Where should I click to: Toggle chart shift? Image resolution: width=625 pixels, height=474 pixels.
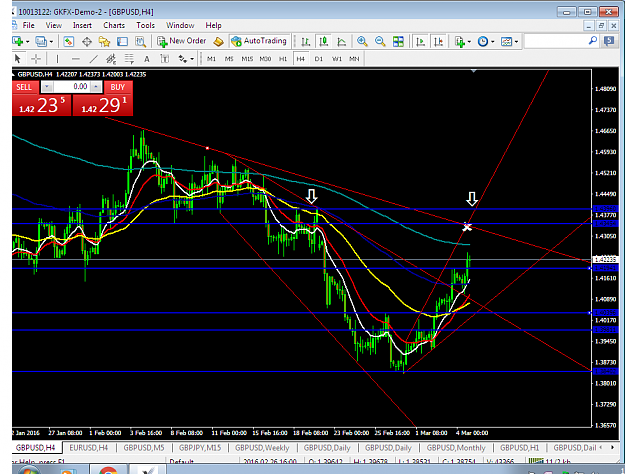pos(438,41)
